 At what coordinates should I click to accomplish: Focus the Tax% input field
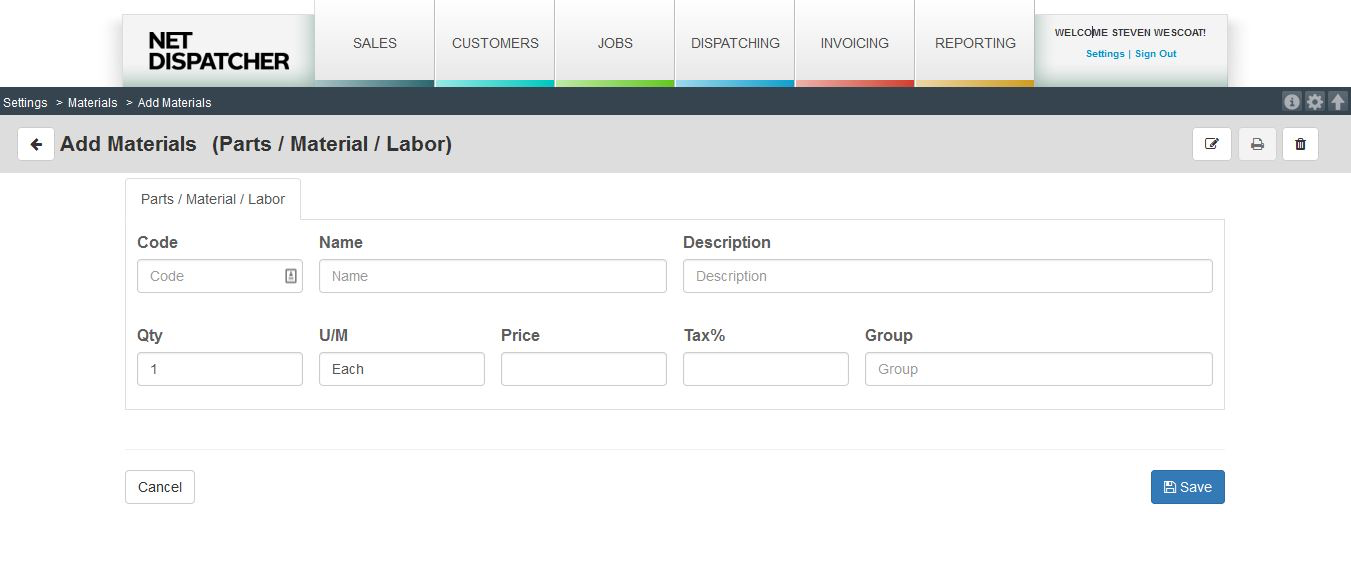coord(766,369)
